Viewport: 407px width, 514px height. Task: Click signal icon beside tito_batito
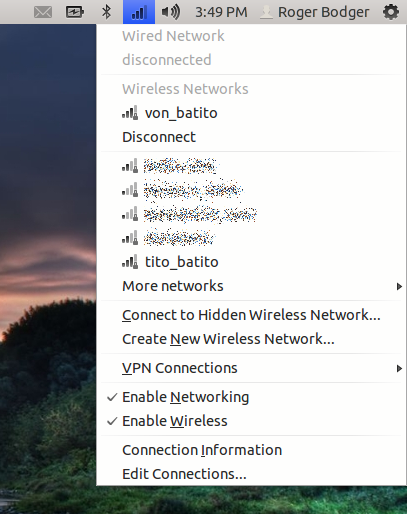[130, 262]
